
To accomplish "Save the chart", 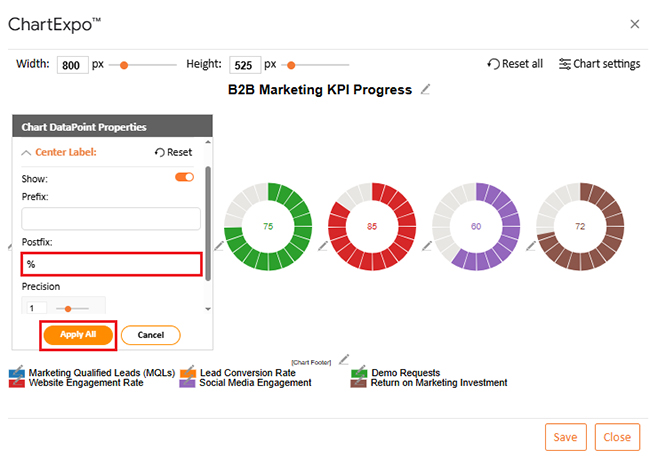I will coord(565,437).
